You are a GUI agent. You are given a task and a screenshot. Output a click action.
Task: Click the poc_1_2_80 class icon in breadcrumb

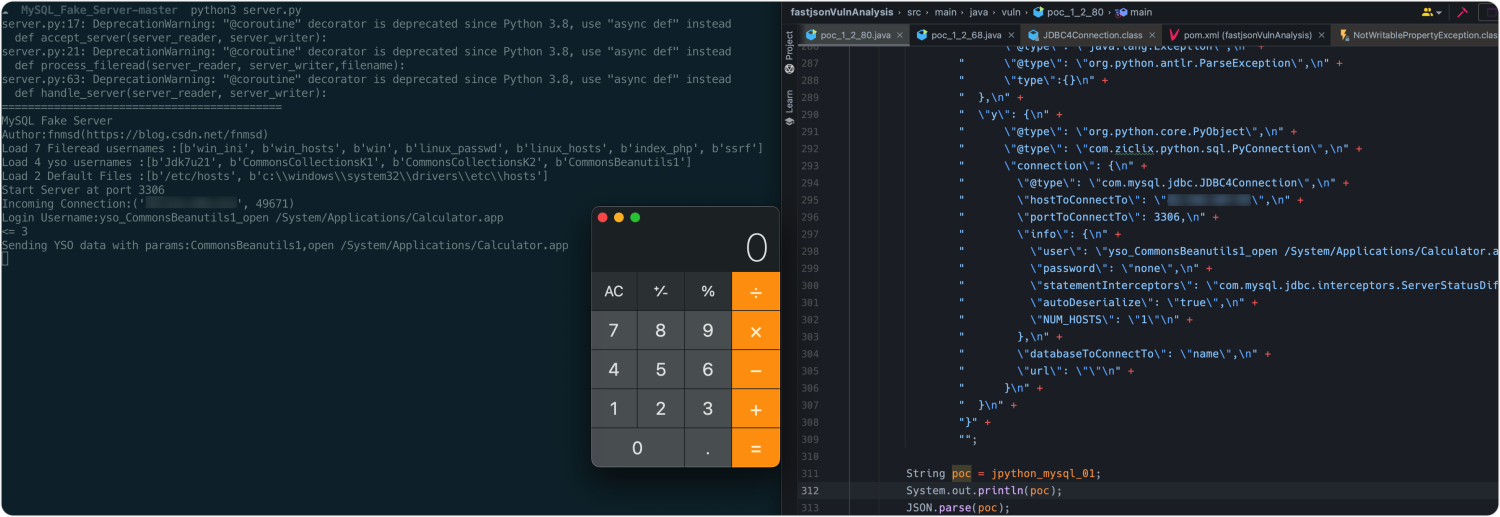tap(1038, 12)
